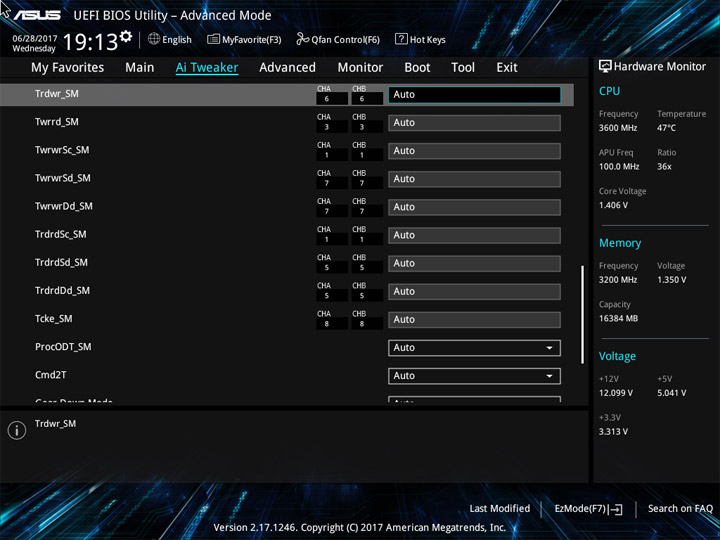Click the EzMode exit arrow icon

[616, 509]
